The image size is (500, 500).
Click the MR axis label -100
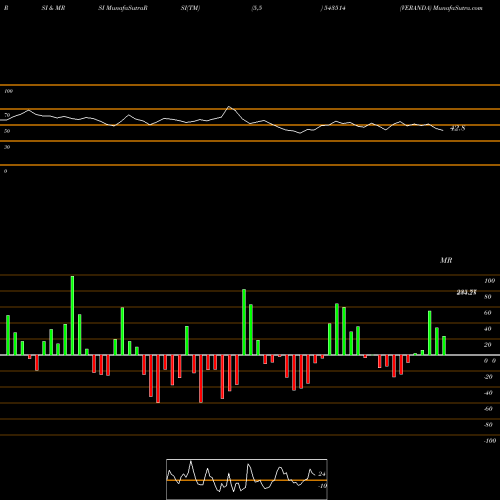click(490, 441)
